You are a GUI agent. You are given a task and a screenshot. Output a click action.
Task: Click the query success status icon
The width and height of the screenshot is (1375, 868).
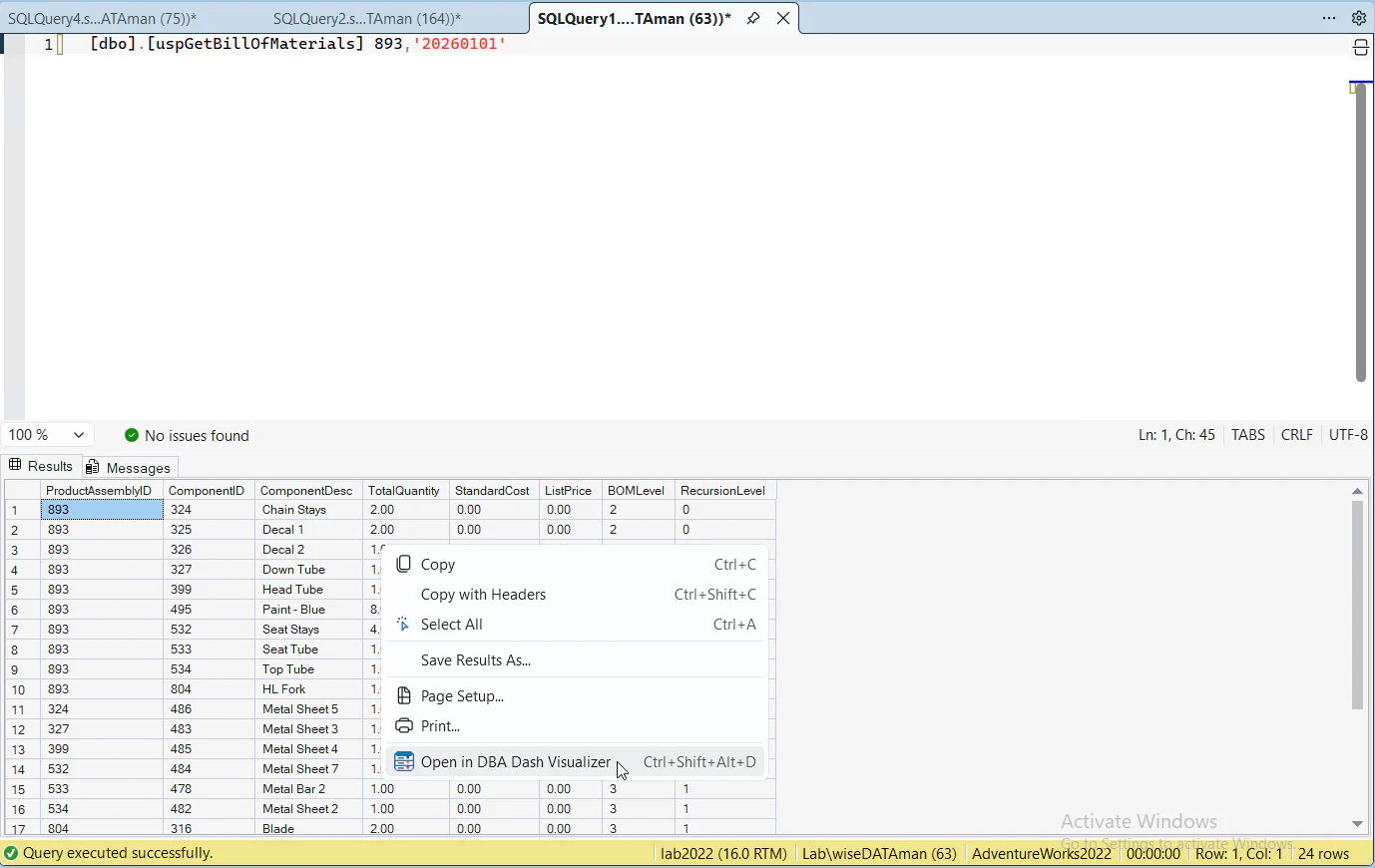pyautogui.click(x=11, y=853)
